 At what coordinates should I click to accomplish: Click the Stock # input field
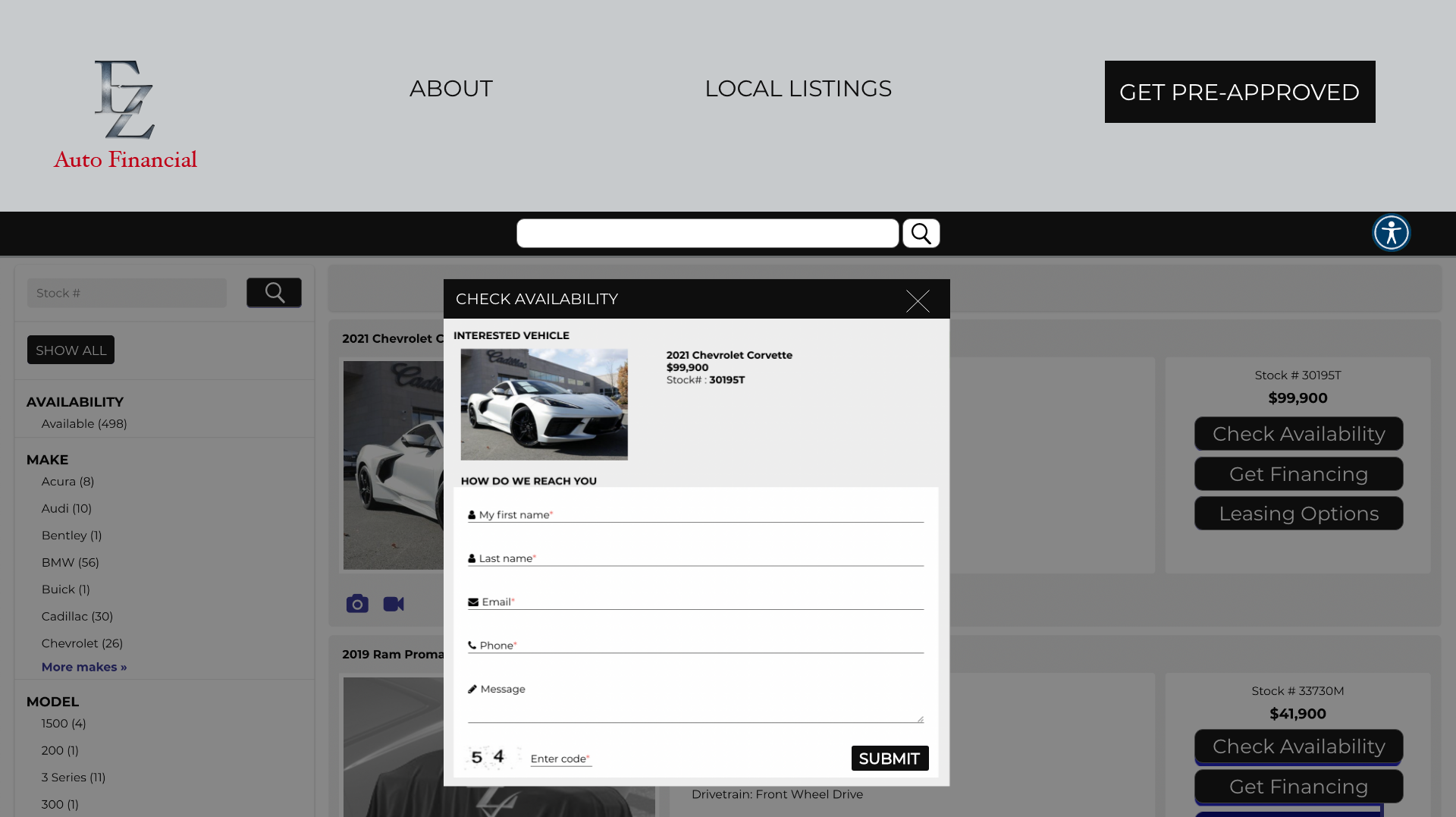click(x=127, y=293)
